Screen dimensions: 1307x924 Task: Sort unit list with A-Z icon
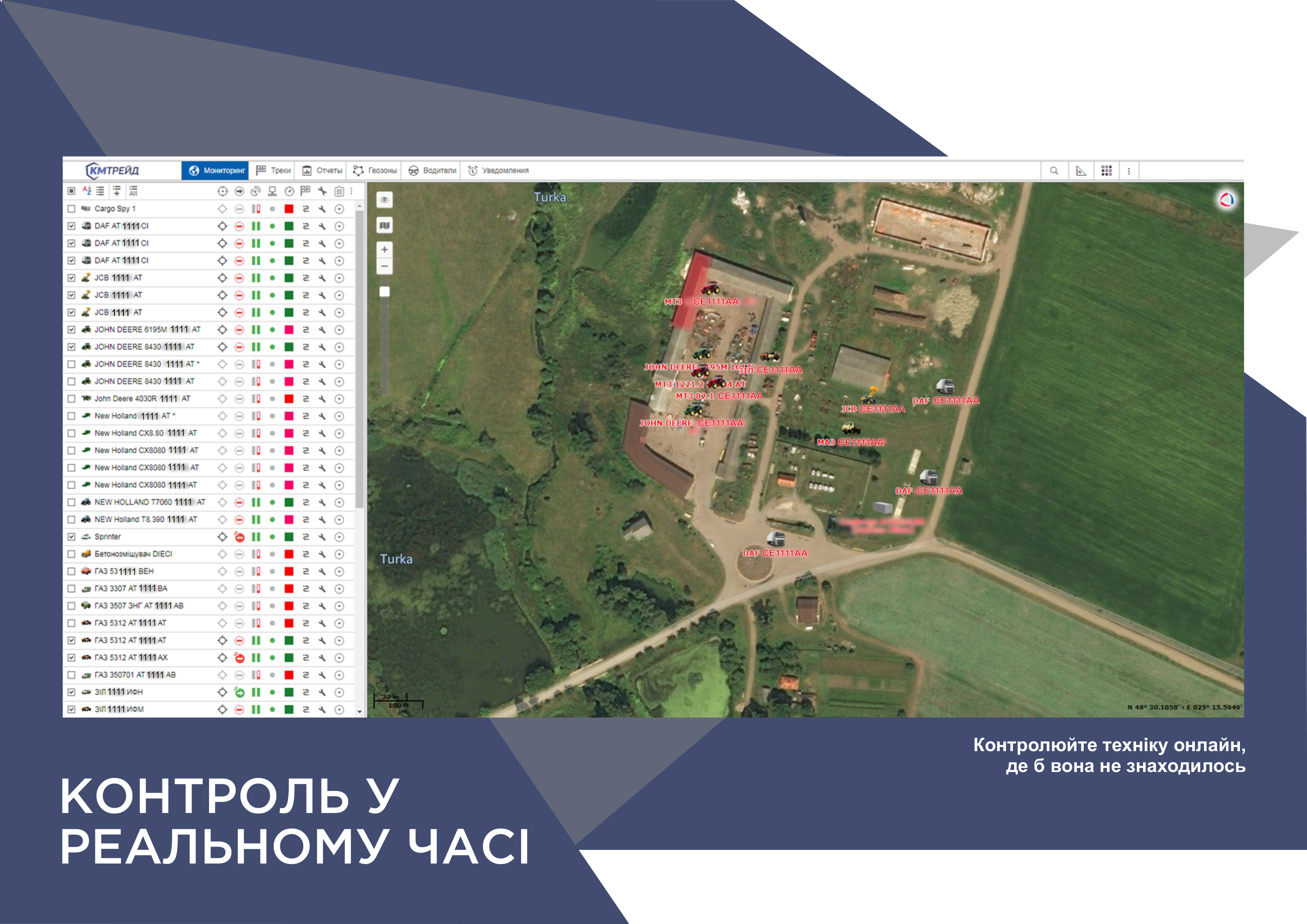(86, 191)
